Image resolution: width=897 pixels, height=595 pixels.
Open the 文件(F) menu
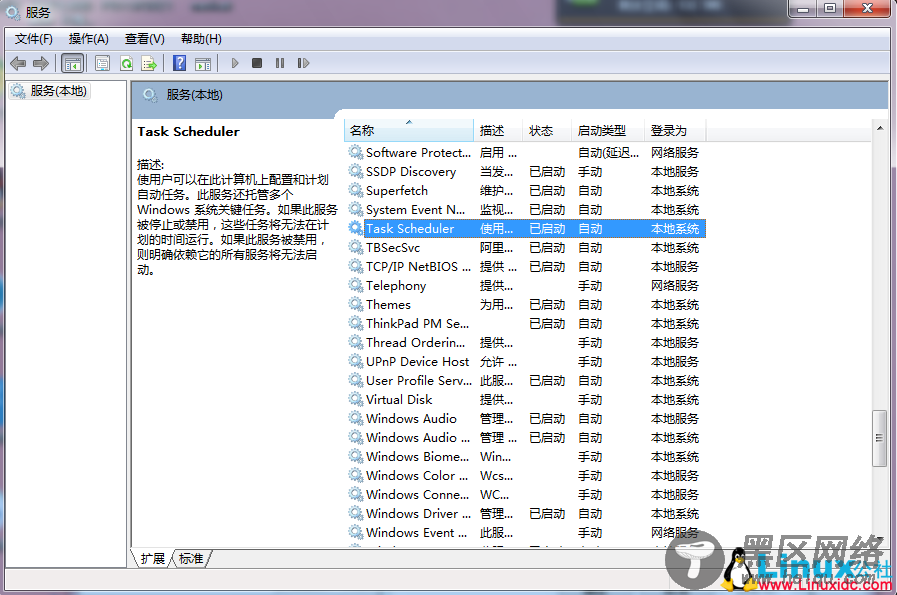pyautogui.click(x=34, y=39)
